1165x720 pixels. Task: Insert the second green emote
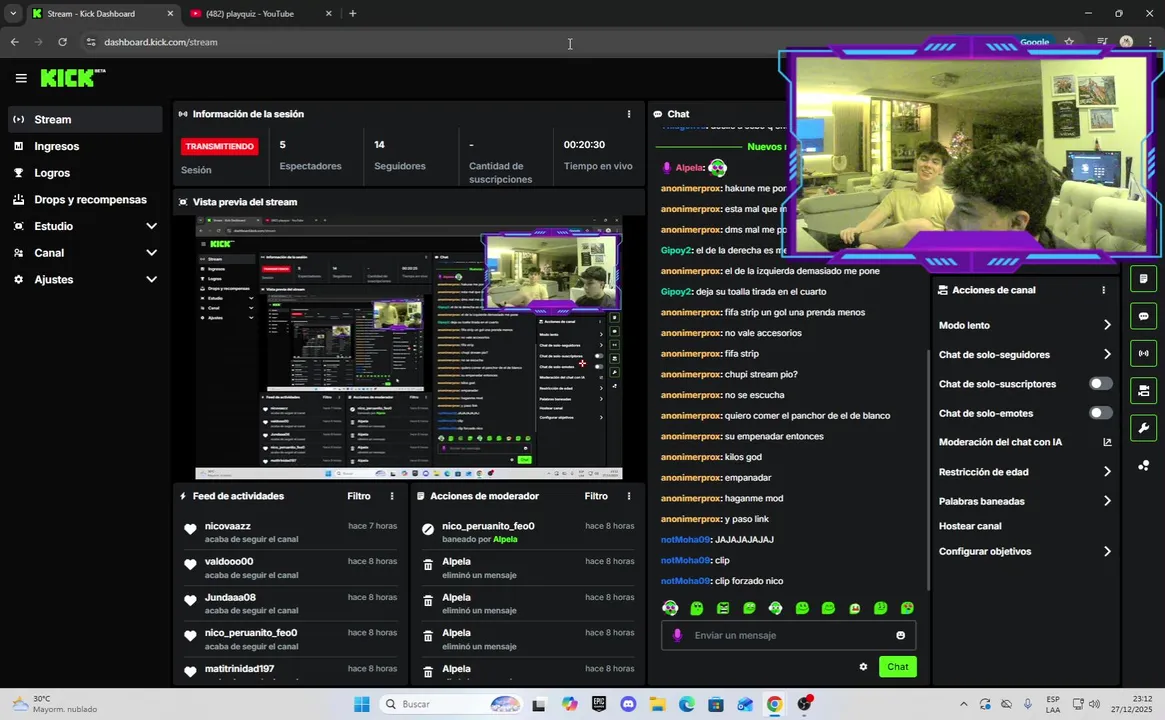(696, 608)
